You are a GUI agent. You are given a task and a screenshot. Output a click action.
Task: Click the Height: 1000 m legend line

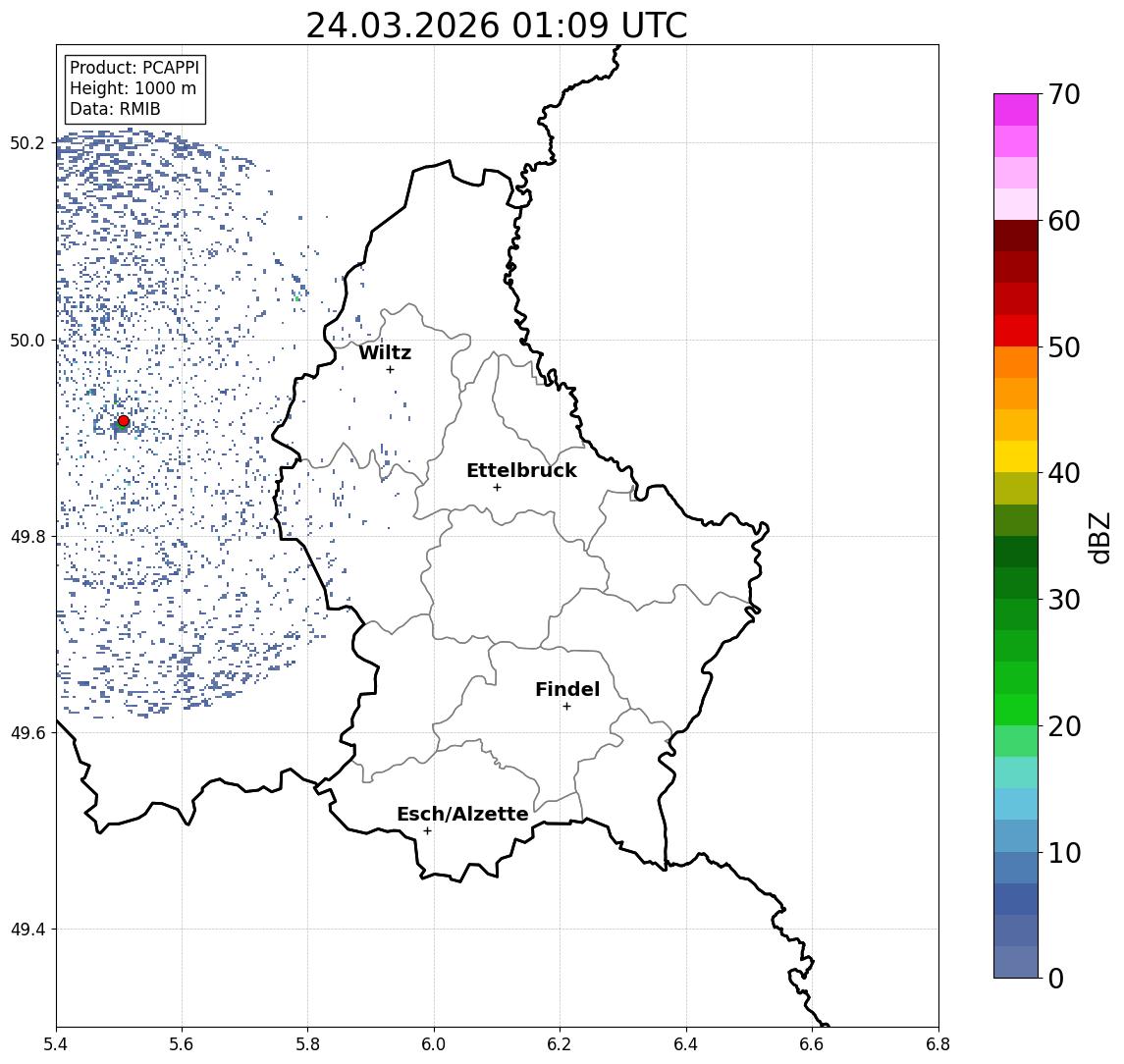[x=133, y=88]
